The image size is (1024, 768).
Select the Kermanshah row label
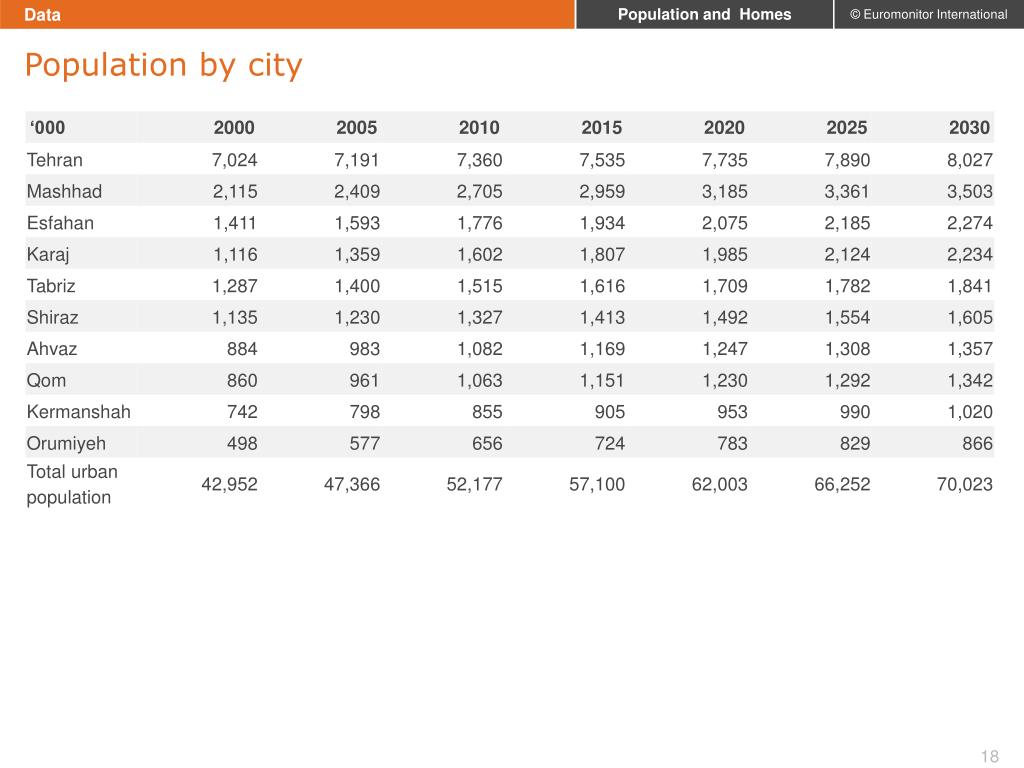[x=78, y=412]
